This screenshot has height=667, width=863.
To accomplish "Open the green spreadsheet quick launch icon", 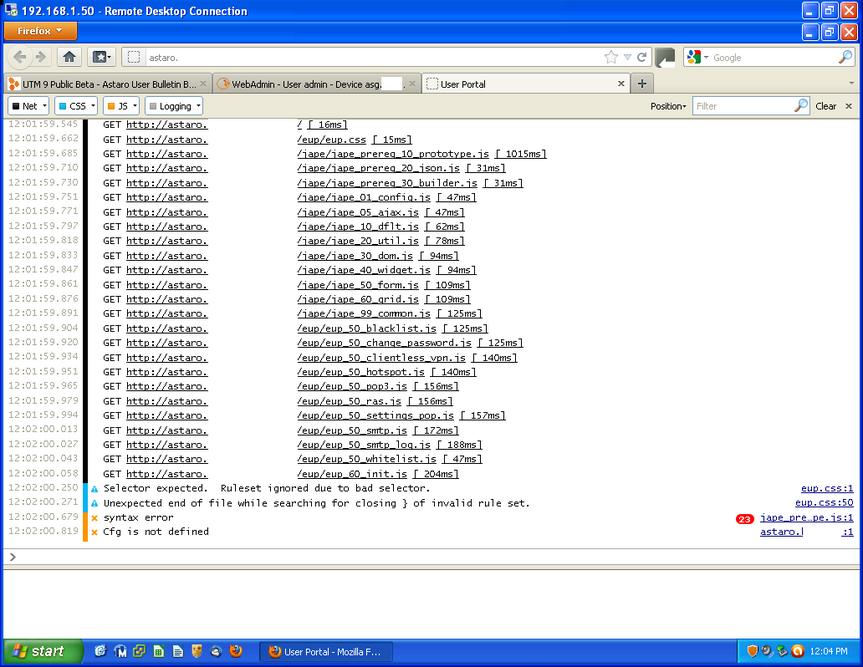I will 159,651.
